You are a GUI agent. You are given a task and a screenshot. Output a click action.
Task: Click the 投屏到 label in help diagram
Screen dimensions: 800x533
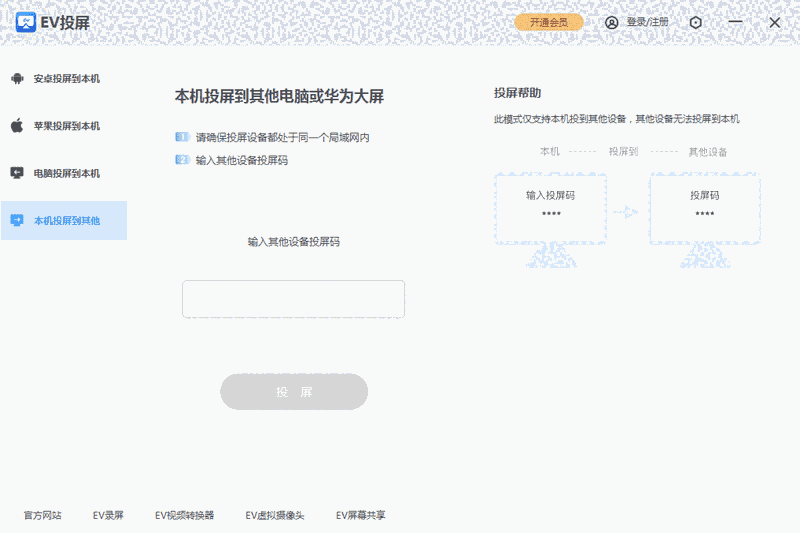tap(623, 151)
